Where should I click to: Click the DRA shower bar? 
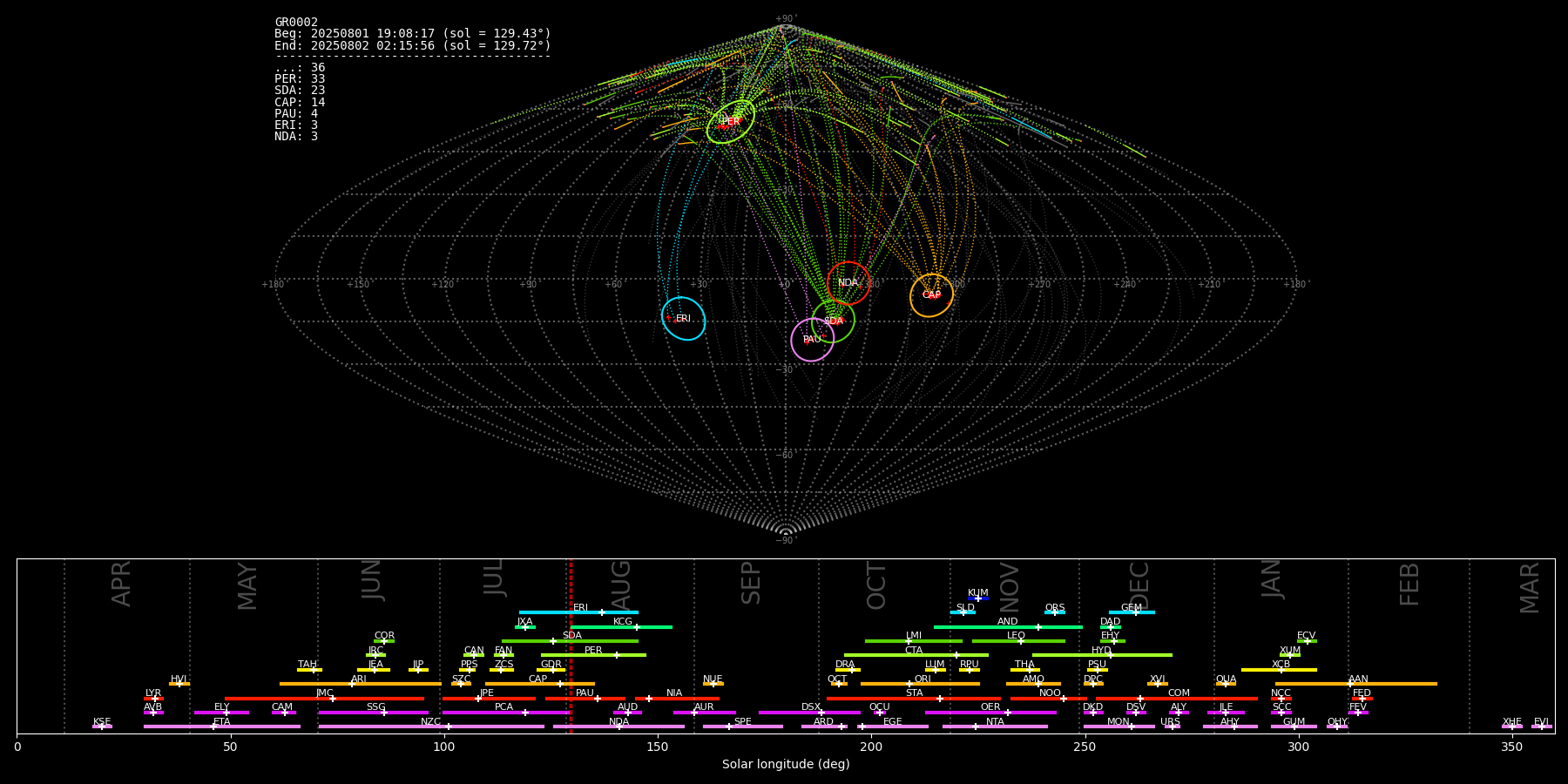[848, 670]
